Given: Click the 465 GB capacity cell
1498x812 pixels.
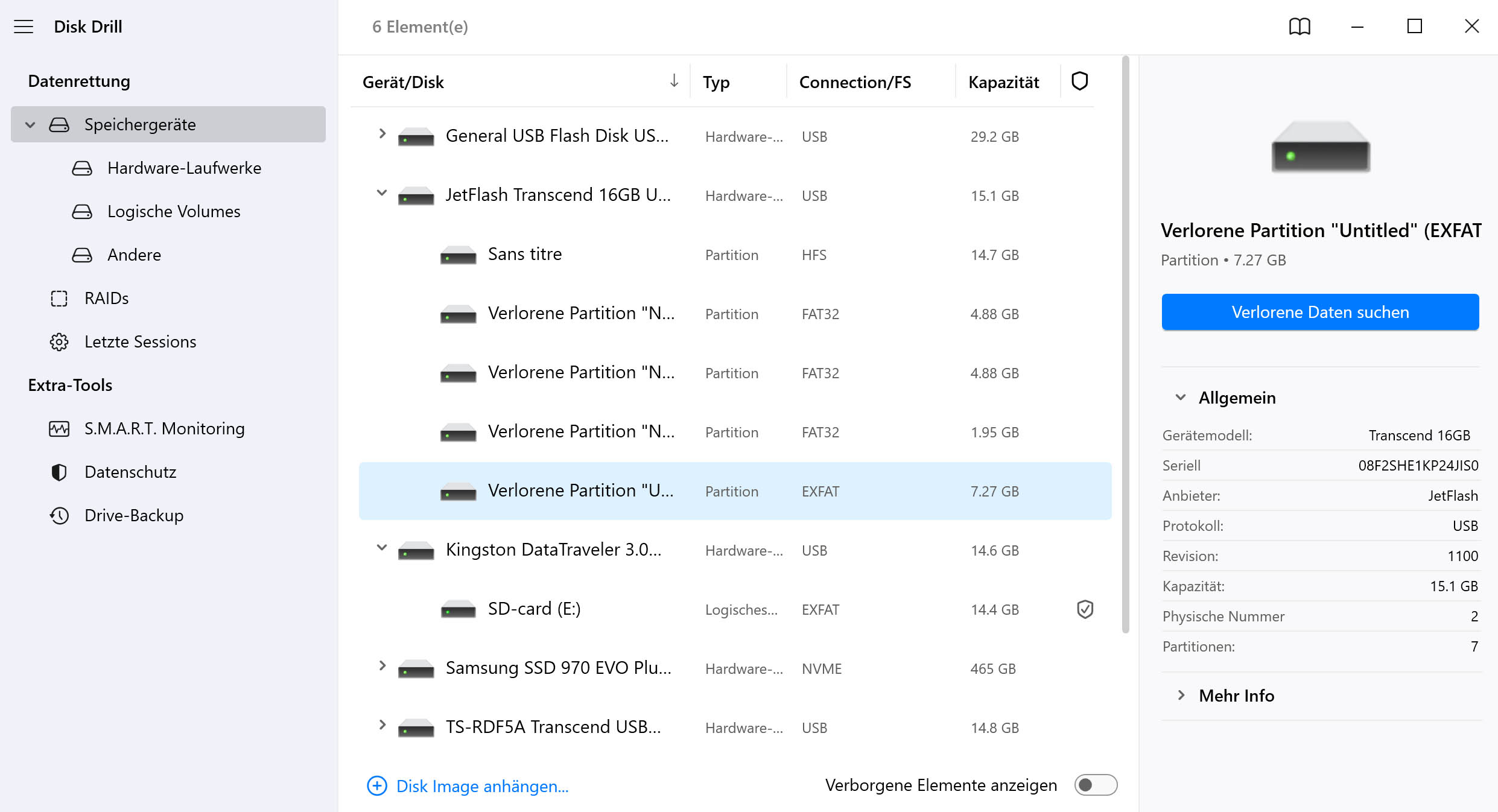Looking at the screenshot, I should coord(993,669).
